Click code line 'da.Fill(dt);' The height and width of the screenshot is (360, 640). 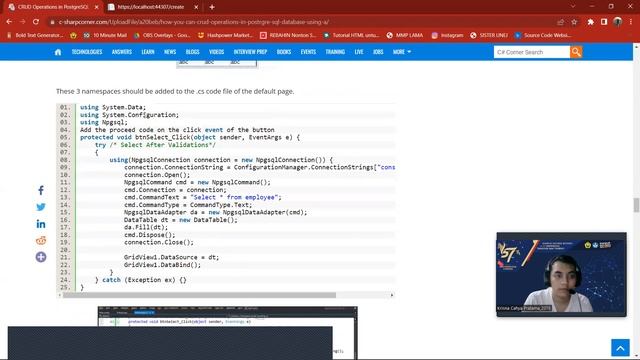pyautogui.click(x=146, y=227)
